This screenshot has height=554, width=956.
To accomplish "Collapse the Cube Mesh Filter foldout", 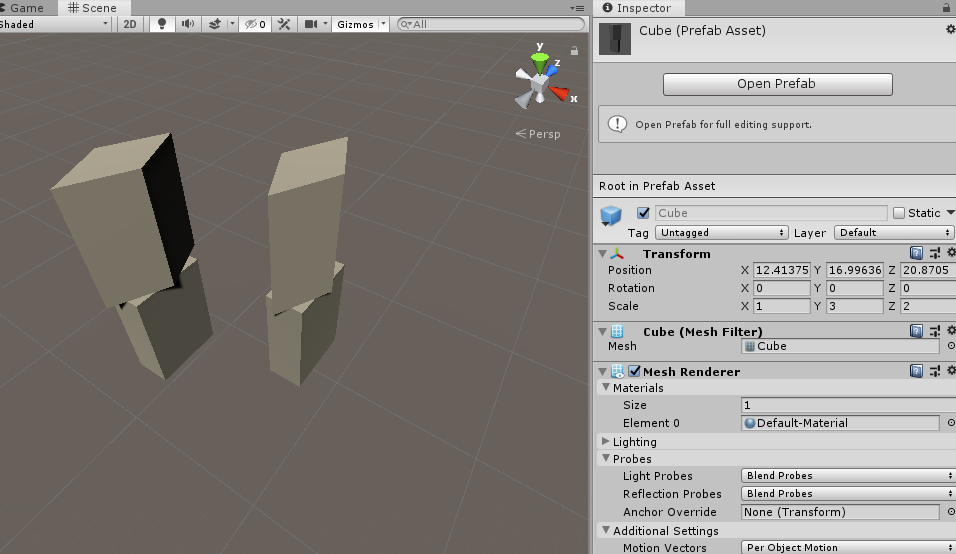I will point(602,332).
